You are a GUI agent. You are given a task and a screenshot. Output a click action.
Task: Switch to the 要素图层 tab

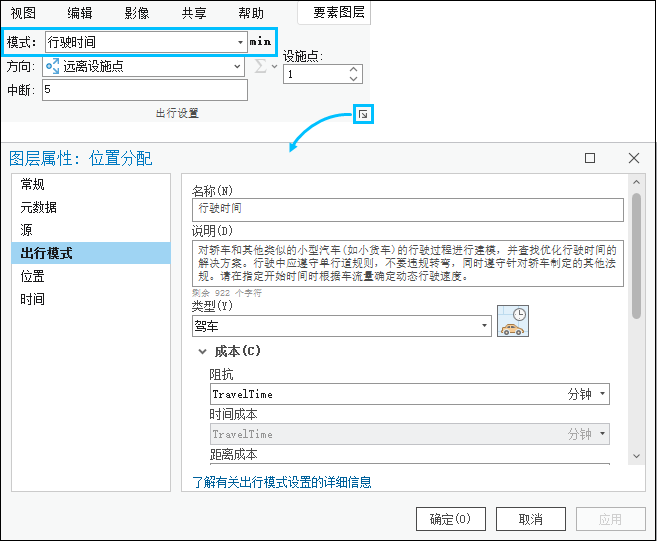point(340,12)
